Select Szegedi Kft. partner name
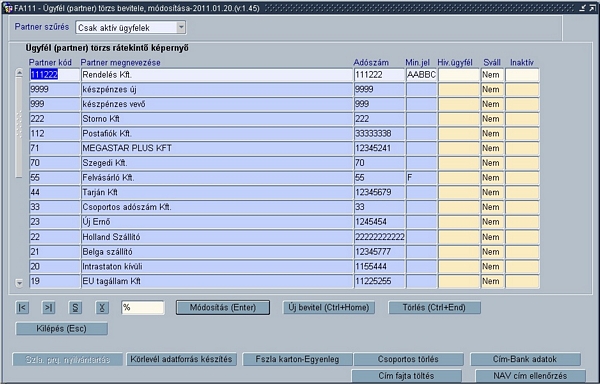Screen dimensions: 600x384 pyautogui.click(x=217, y=163)
